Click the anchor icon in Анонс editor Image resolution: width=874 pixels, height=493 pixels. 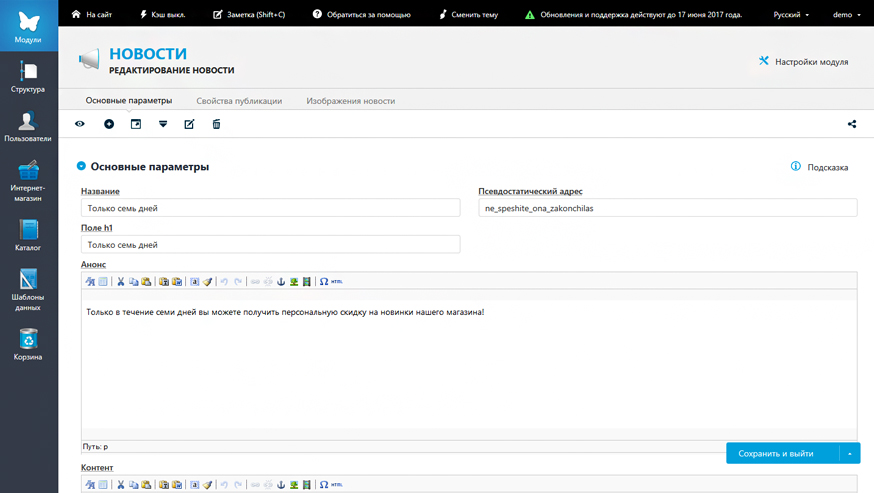pyautogui.click(x=281, y=282)
